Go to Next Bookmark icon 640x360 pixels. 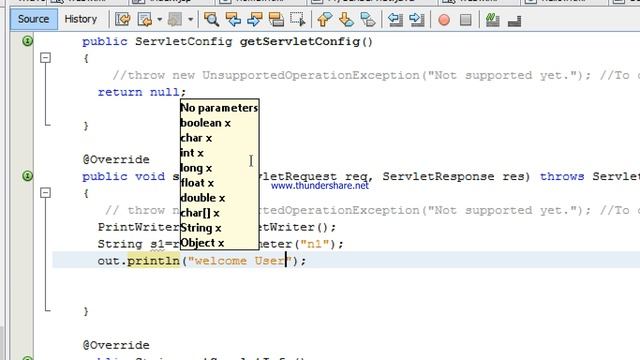[346, 19]
